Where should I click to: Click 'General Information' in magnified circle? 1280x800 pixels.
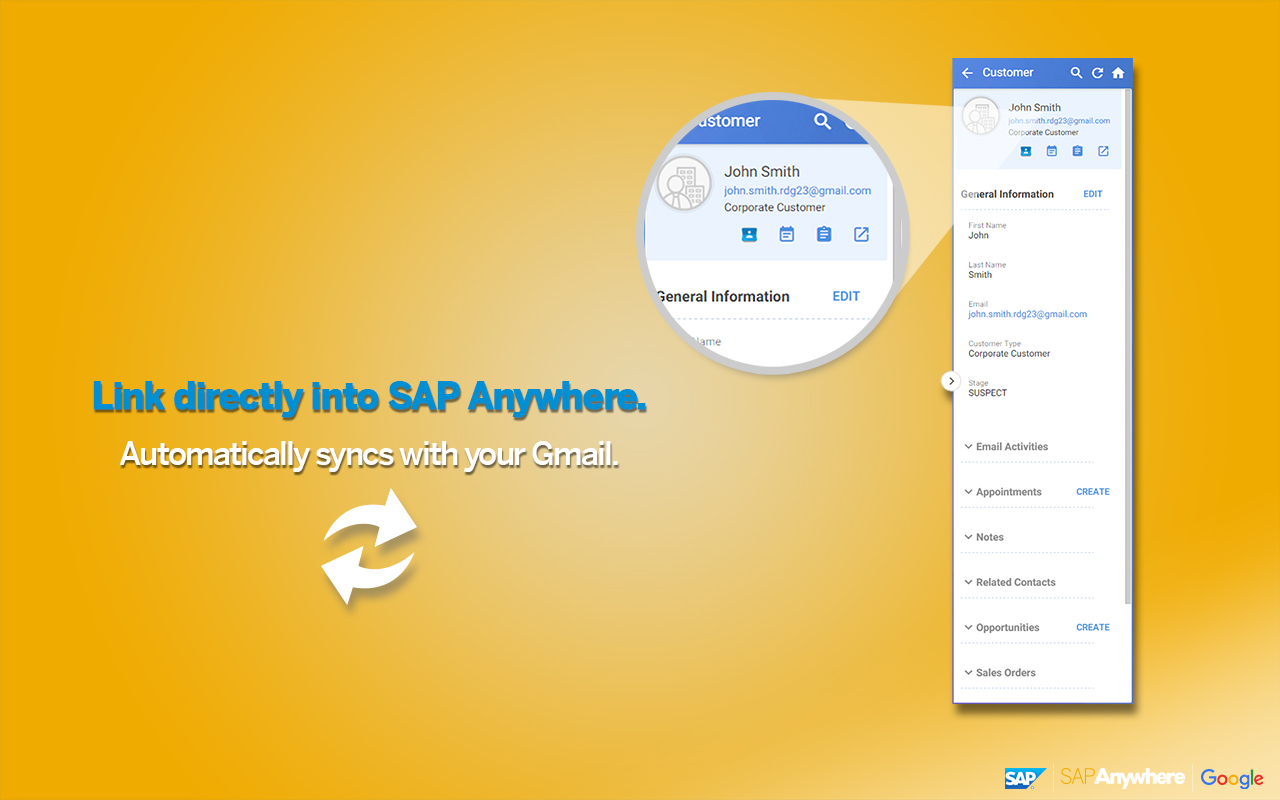click(722, 296)
